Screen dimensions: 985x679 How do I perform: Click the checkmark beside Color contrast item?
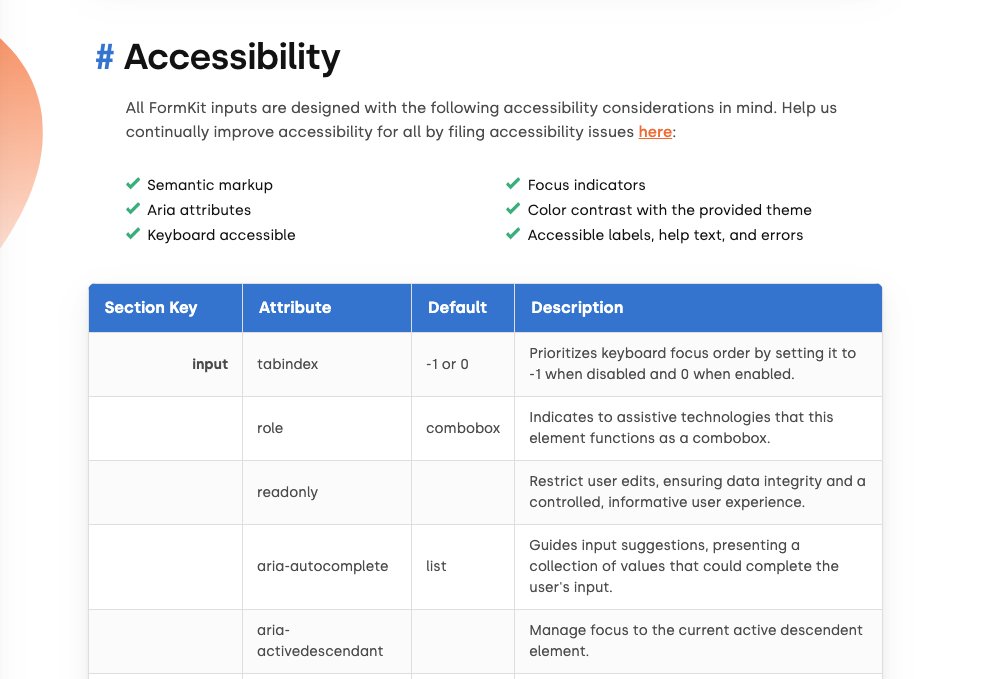pyautogui.click(x=513, y=209)
